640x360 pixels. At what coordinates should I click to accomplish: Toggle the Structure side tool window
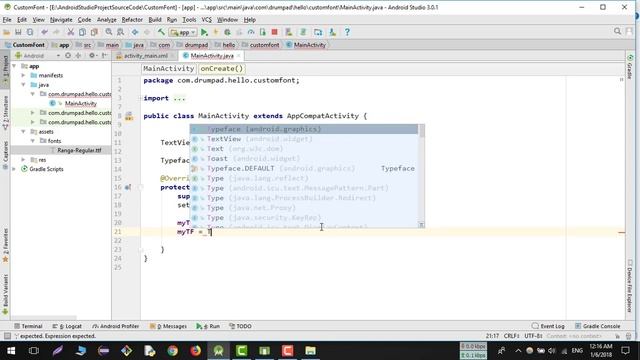click(5, 113)
